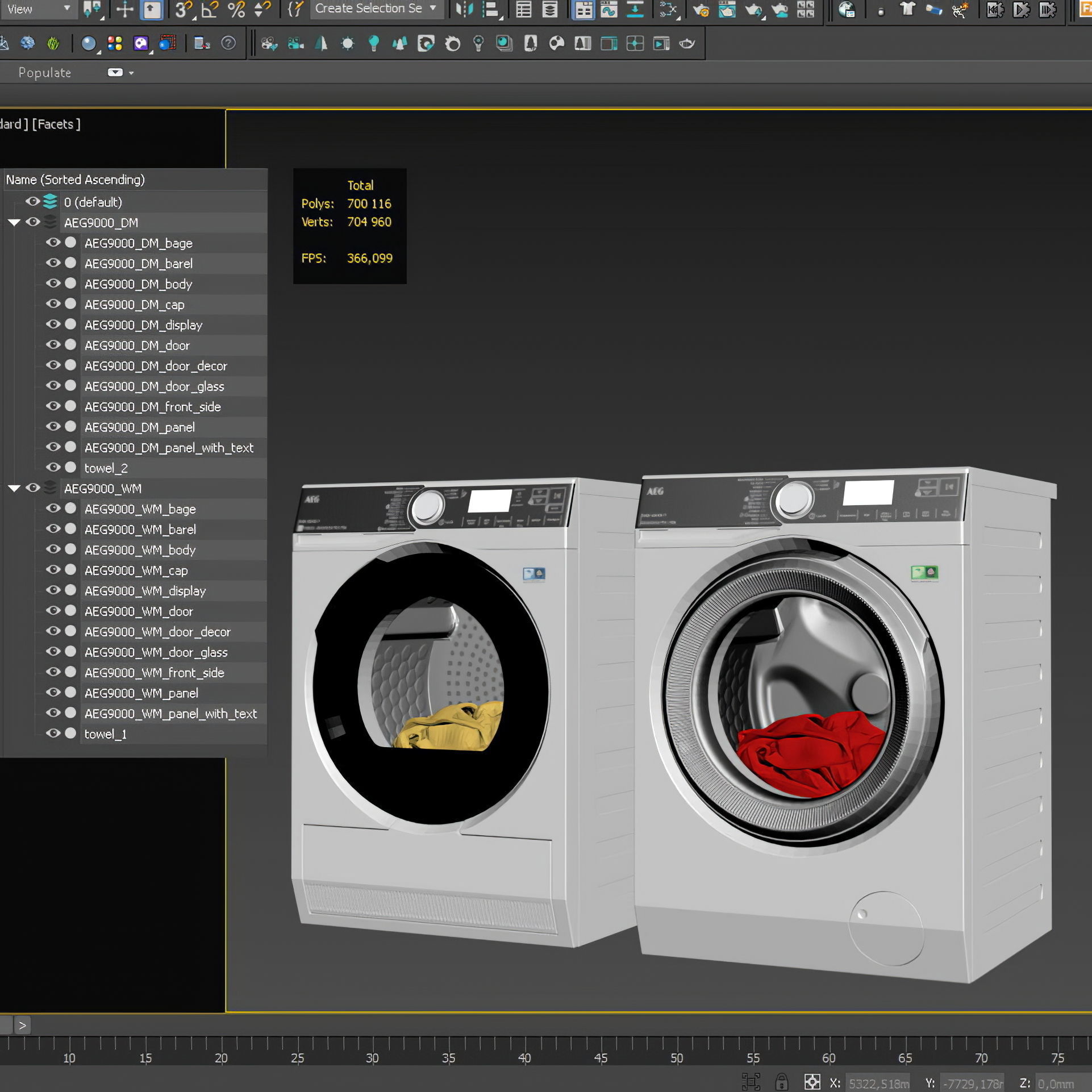Open the Rendered Frame Window
This screenshot has height=1092, width=1092.
point(727,9)
